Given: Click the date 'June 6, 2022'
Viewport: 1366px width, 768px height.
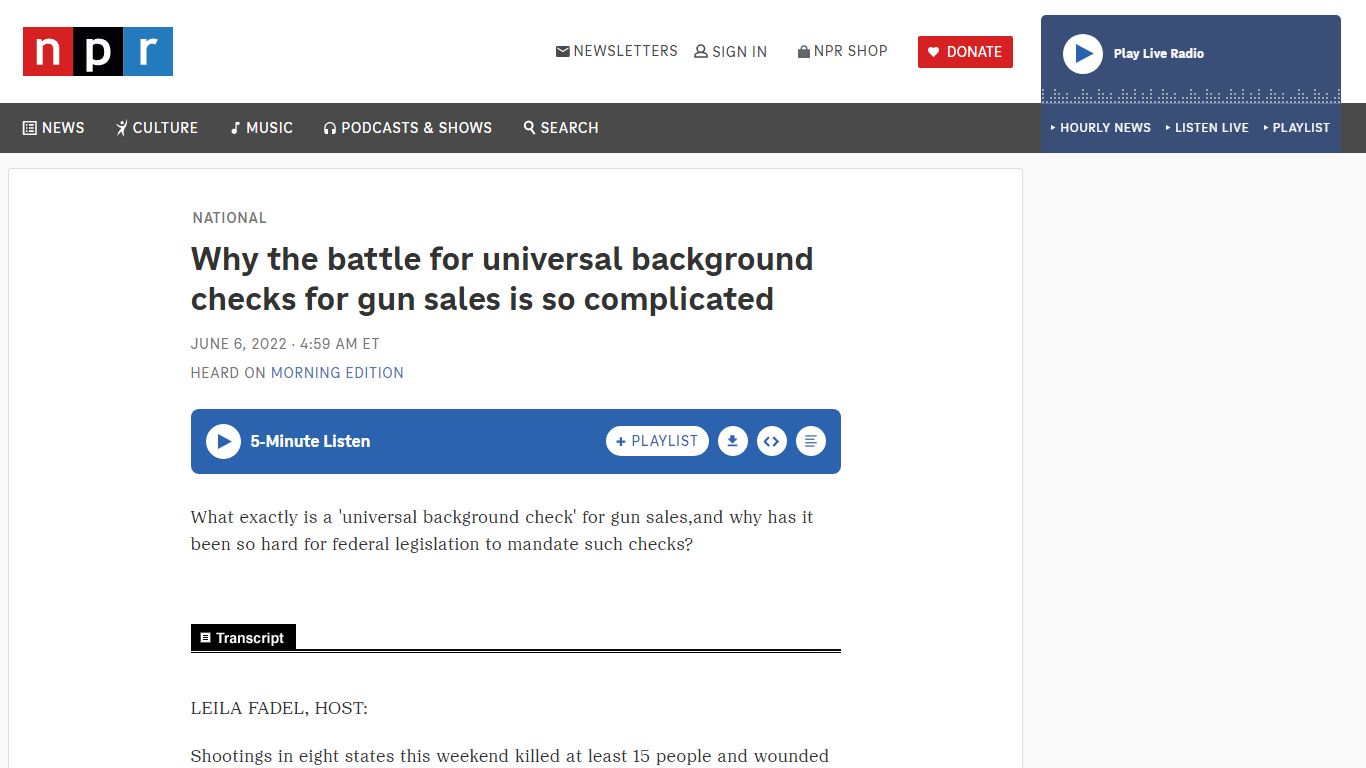Looking at the screenshot, I should click(239, 344).
